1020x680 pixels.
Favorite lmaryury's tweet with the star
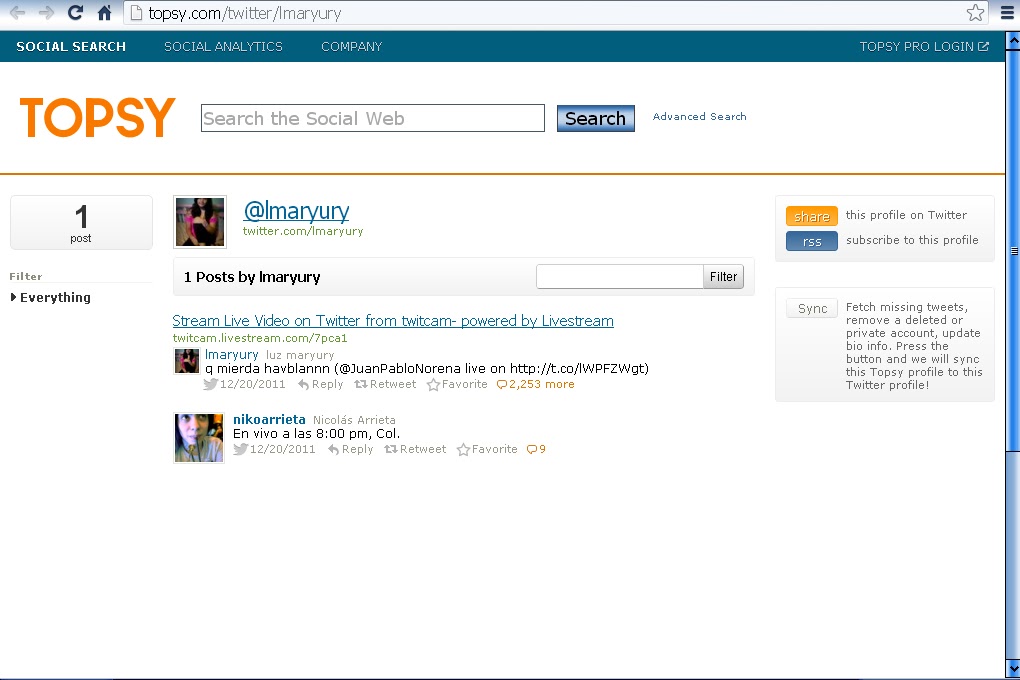click(x=457, y=385)
